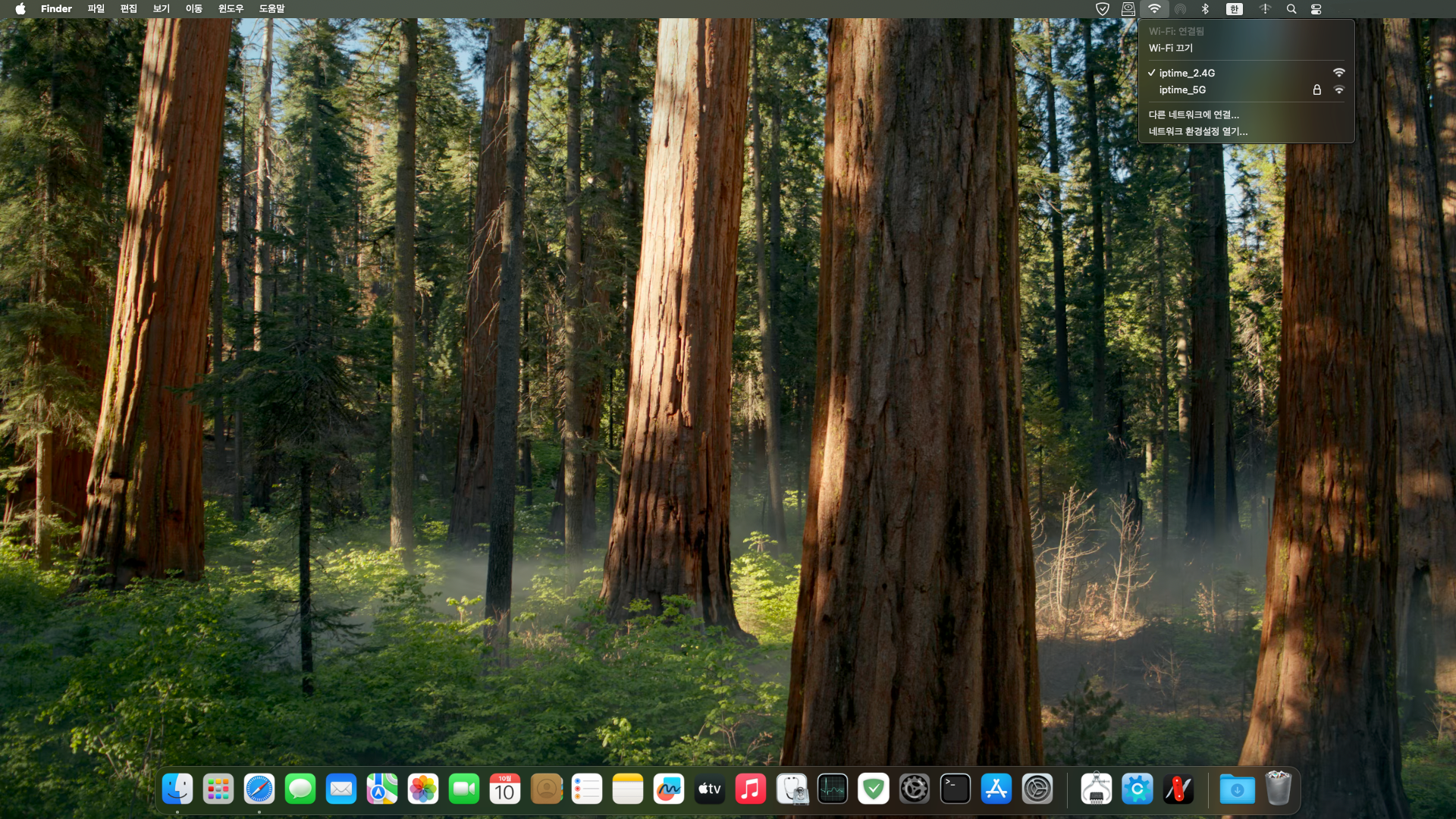The height and width of the screenshot is (819, 1456).
Task: Click the AdGuard shield in menu bar
Action: [x=1103, y=9]
